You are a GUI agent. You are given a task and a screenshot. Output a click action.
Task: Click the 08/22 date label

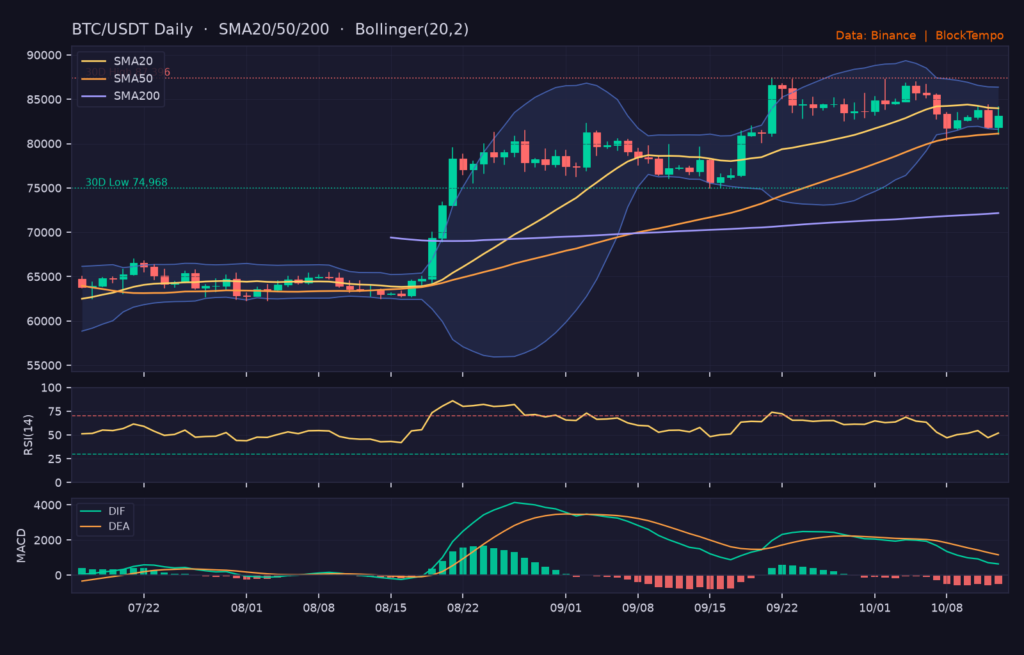point(462,608)
